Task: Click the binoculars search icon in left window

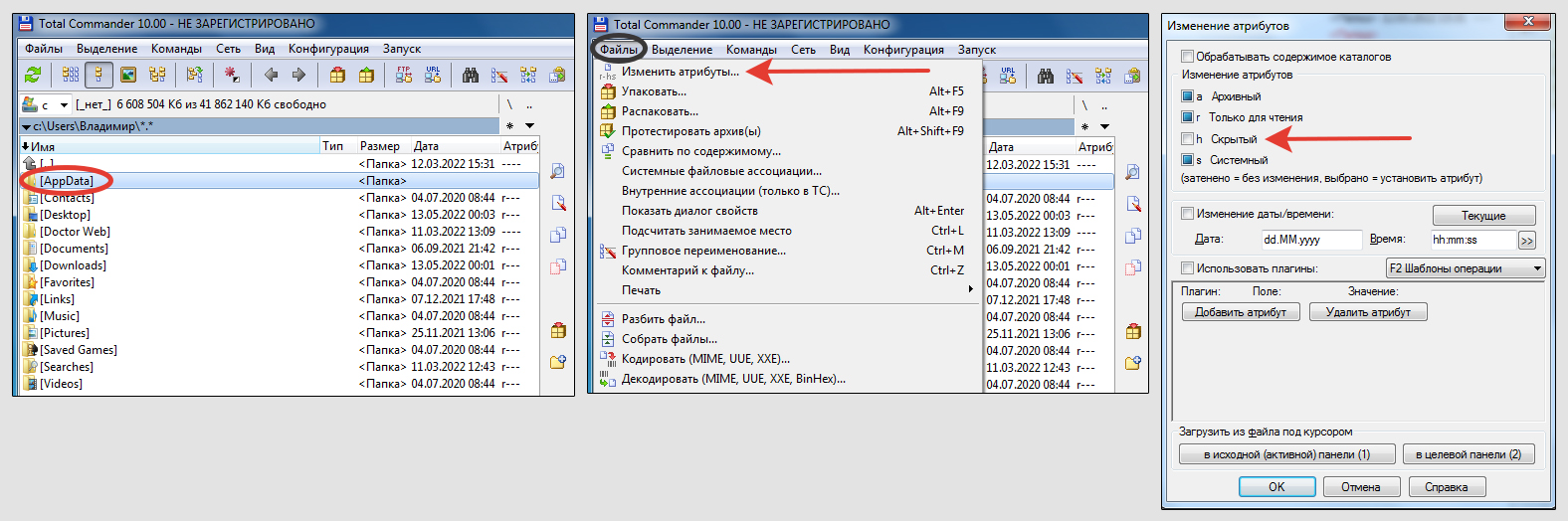Action: pos(471,75)
